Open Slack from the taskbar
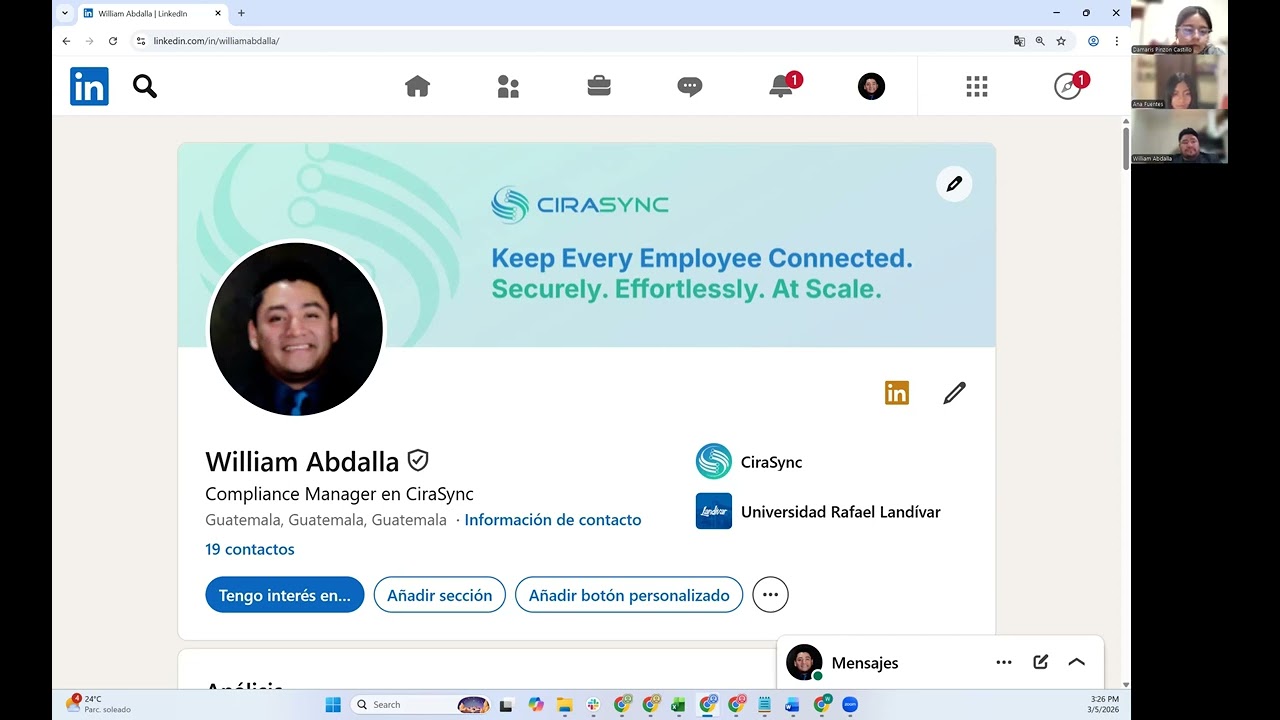The width and height of the screenshot is (1280, 720). [x=593, y=704]
